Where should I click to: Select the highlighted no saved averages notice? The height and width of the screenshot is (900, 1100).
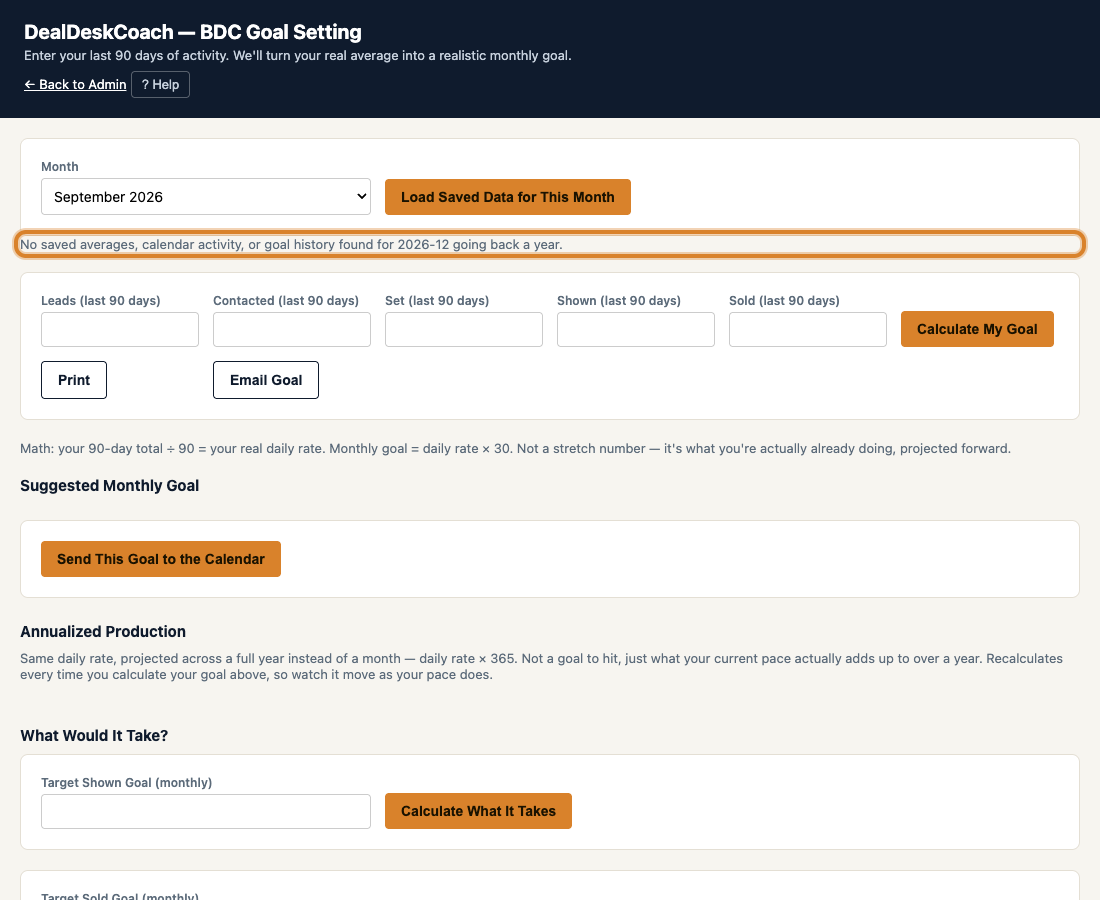(x=550, y=244)
